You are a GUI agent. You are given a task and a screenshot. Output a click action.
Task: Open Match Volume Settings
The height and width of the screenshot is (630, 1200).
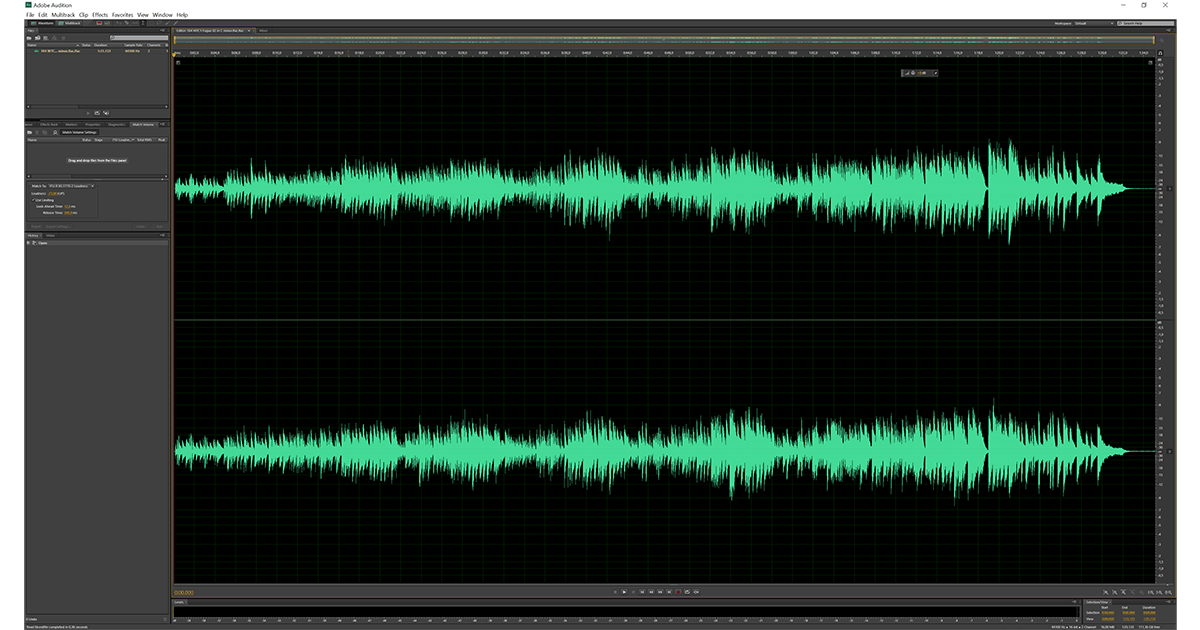click(x=79, y=132)
